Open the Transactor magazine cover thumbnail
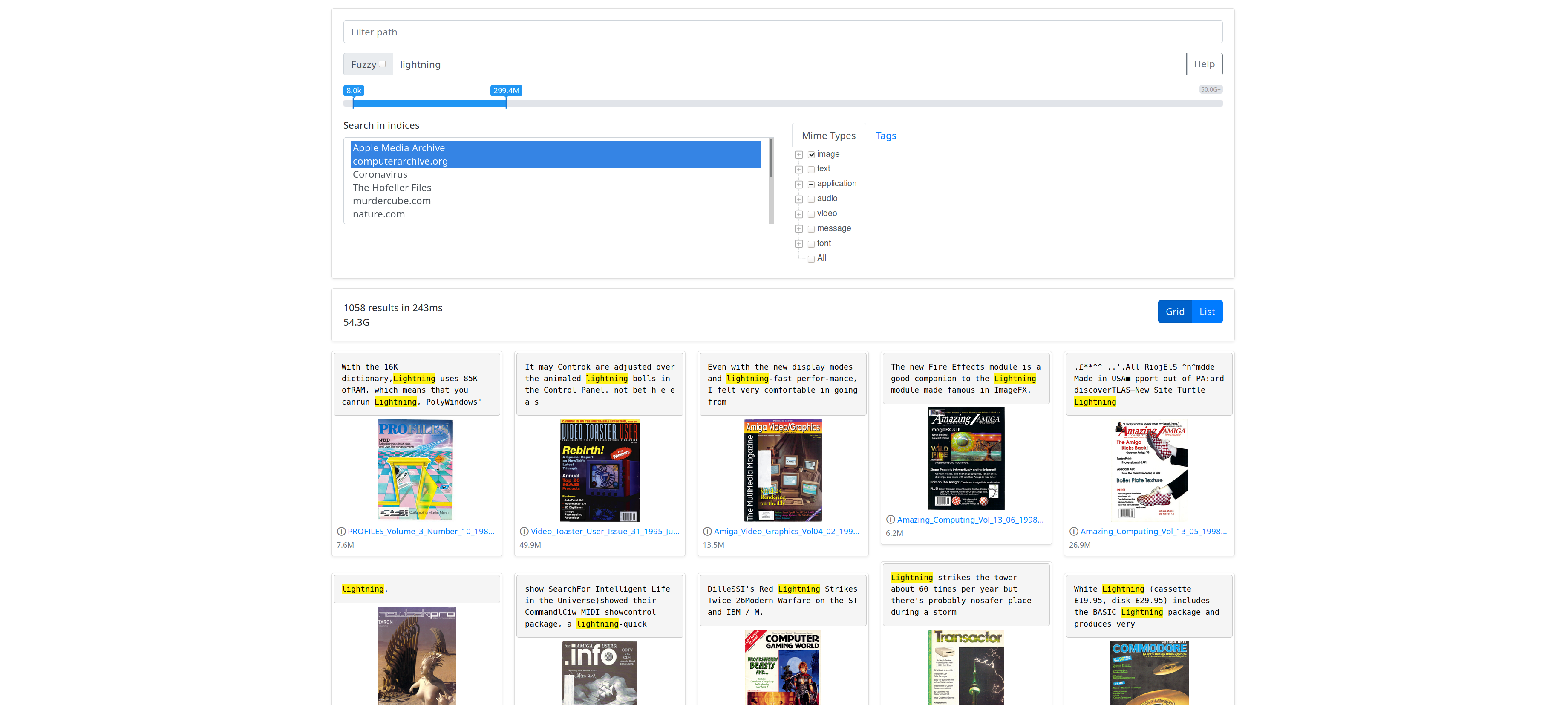 click(966, 667)
